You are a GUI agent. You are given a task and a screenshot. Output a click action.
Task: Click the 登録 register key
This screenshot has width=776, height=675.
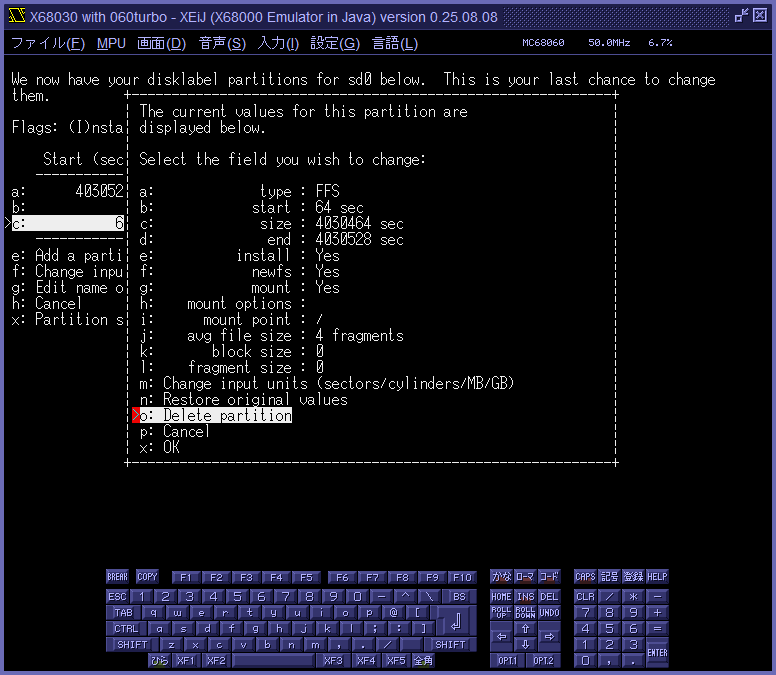pyautogui.click(x=633, y=577)
